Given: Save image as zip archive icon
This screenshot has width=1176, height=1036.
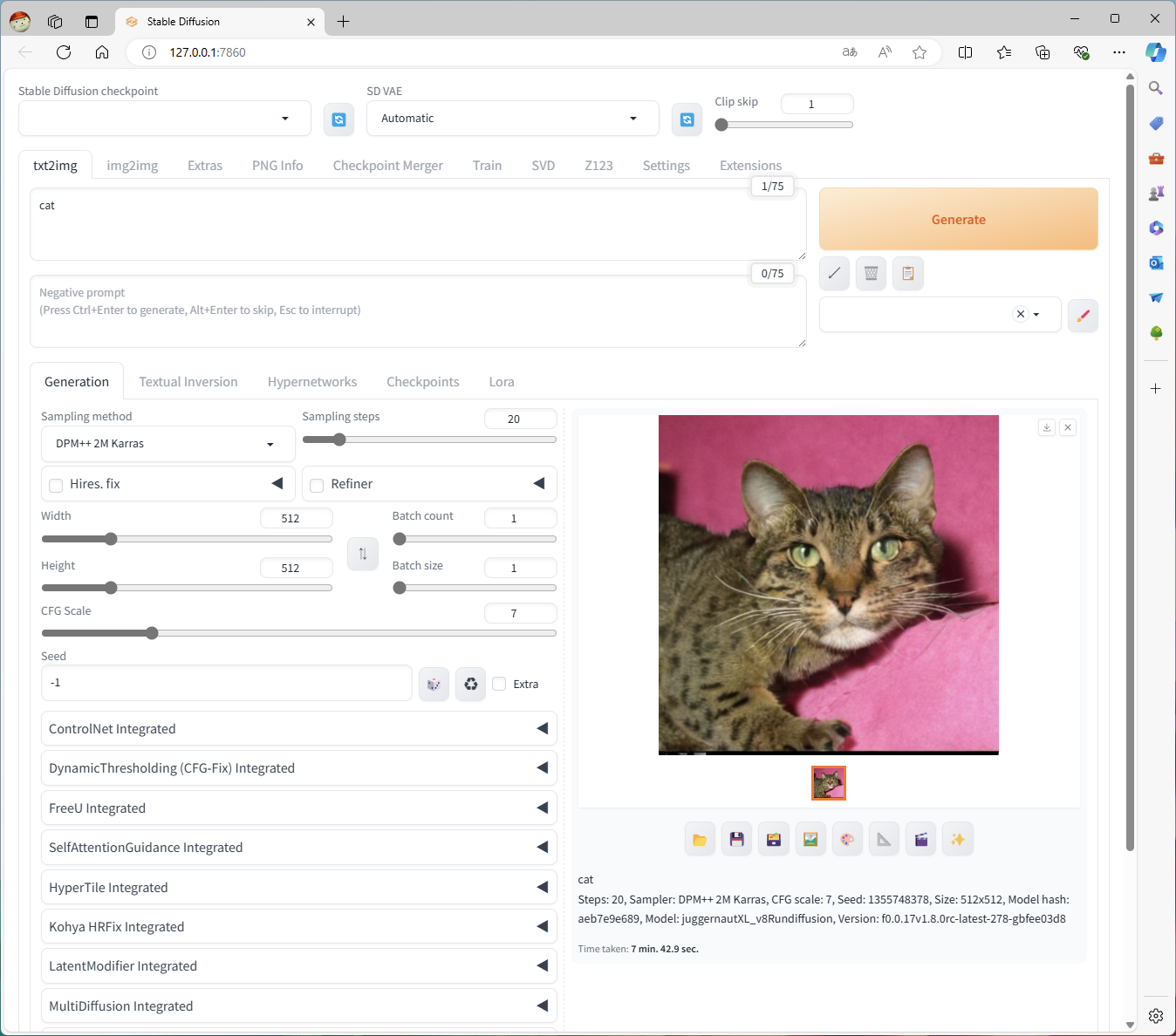Looking at the screenshot, I should coord(774,839).
